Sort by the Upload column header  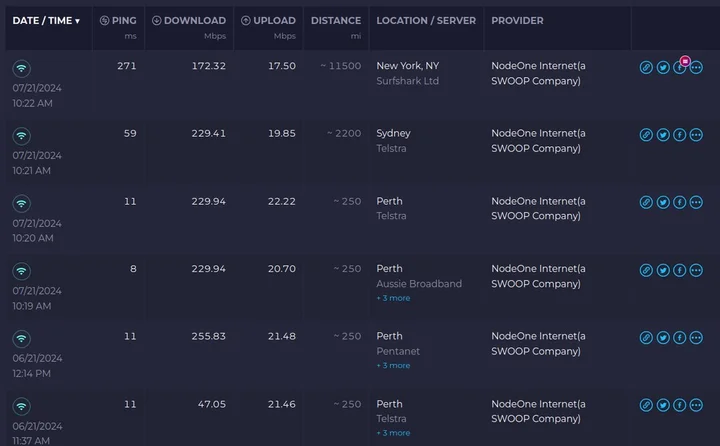[x=266, y=21]
